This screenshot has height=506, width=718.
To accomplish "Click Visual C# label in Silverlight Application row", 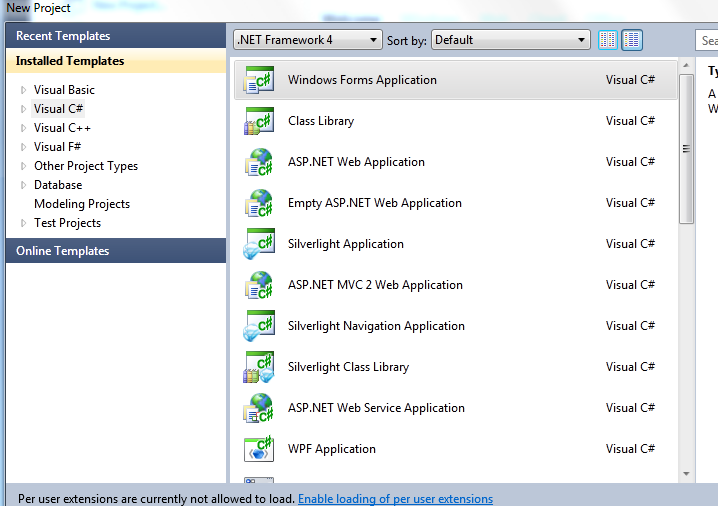I will pyautogui.click(x=630, y=244).
